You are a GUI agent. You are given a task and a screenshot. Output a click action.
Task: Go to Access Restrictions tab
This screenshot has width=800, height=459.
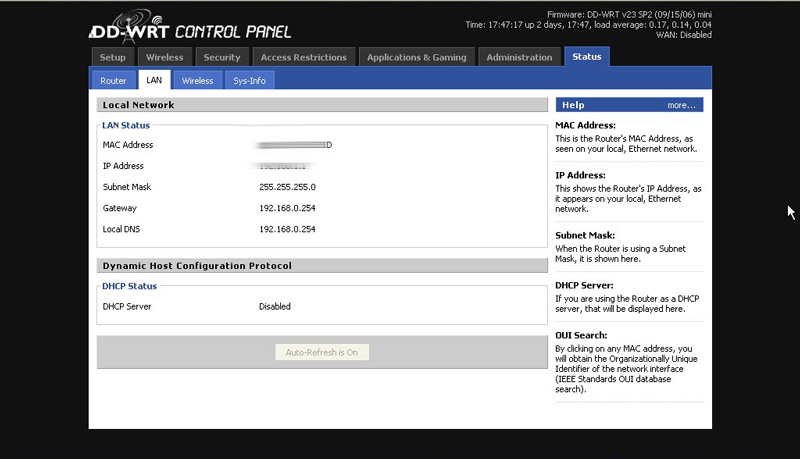(x=304, y=57)
